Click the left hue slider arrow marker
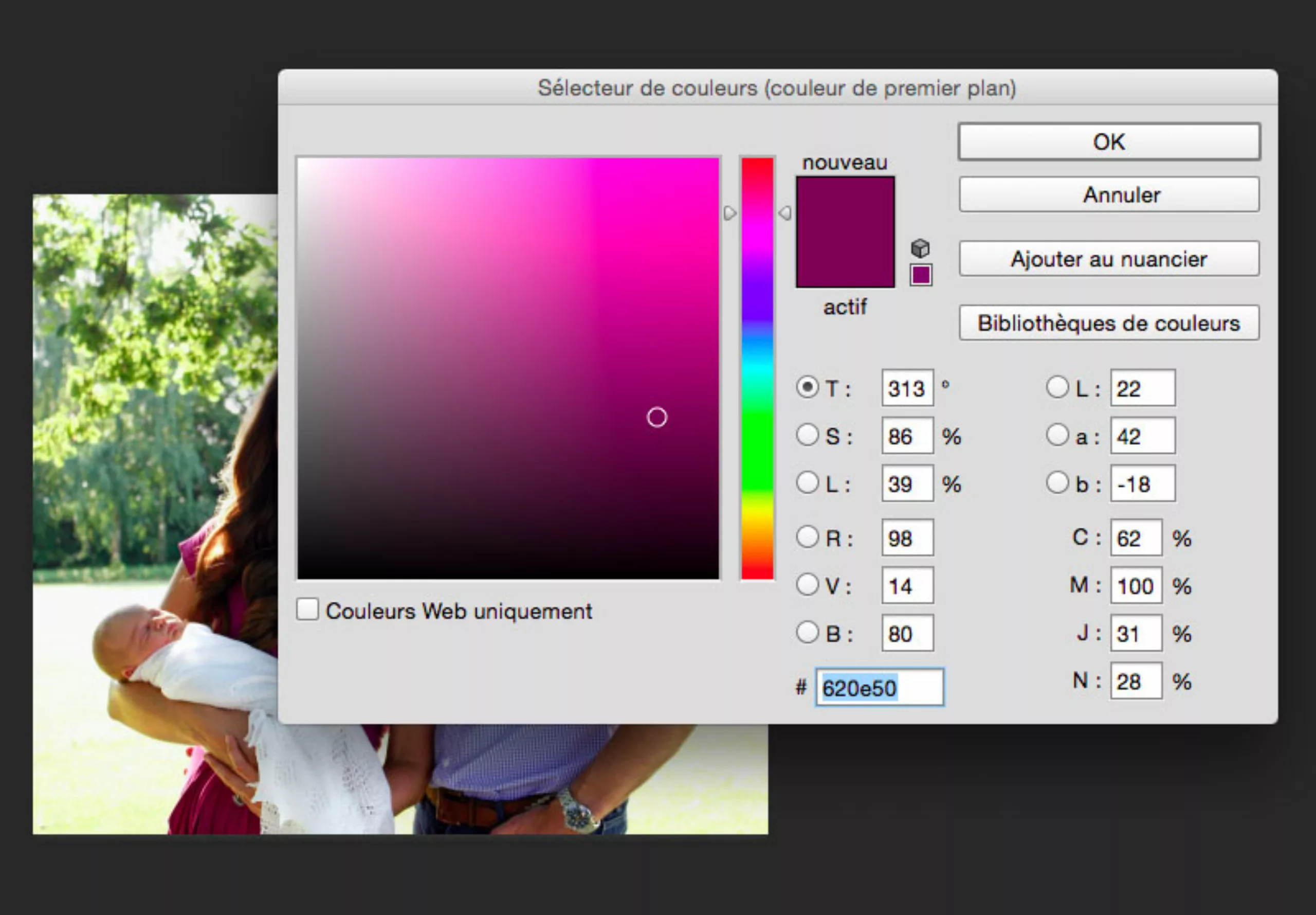Image resolution: width=1316 pixels, height=915 pixels. 729,213
